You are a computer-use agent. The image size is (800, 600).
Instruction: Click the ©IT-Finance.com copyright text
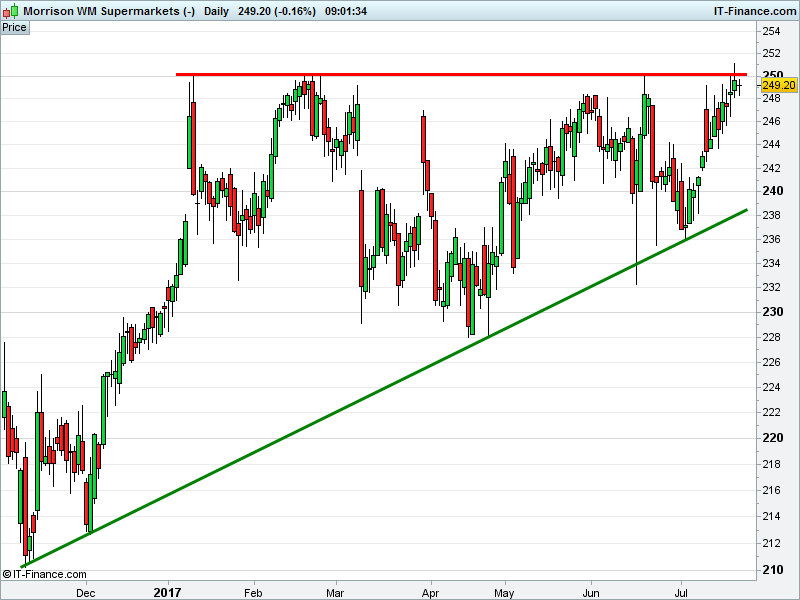44,574
